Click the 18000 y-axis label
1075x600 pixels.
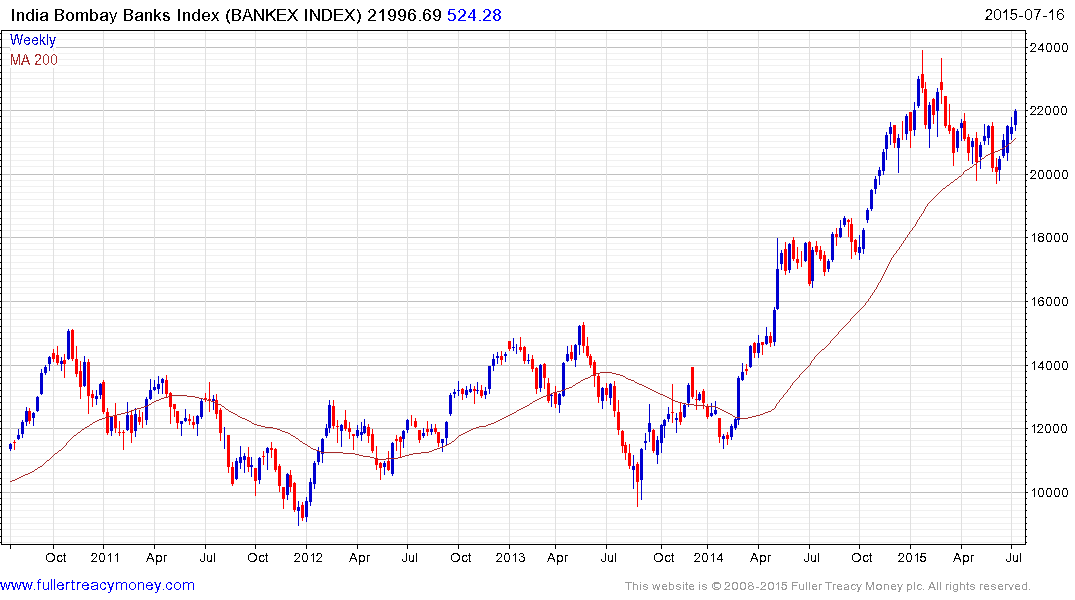tap(1048, 238)
